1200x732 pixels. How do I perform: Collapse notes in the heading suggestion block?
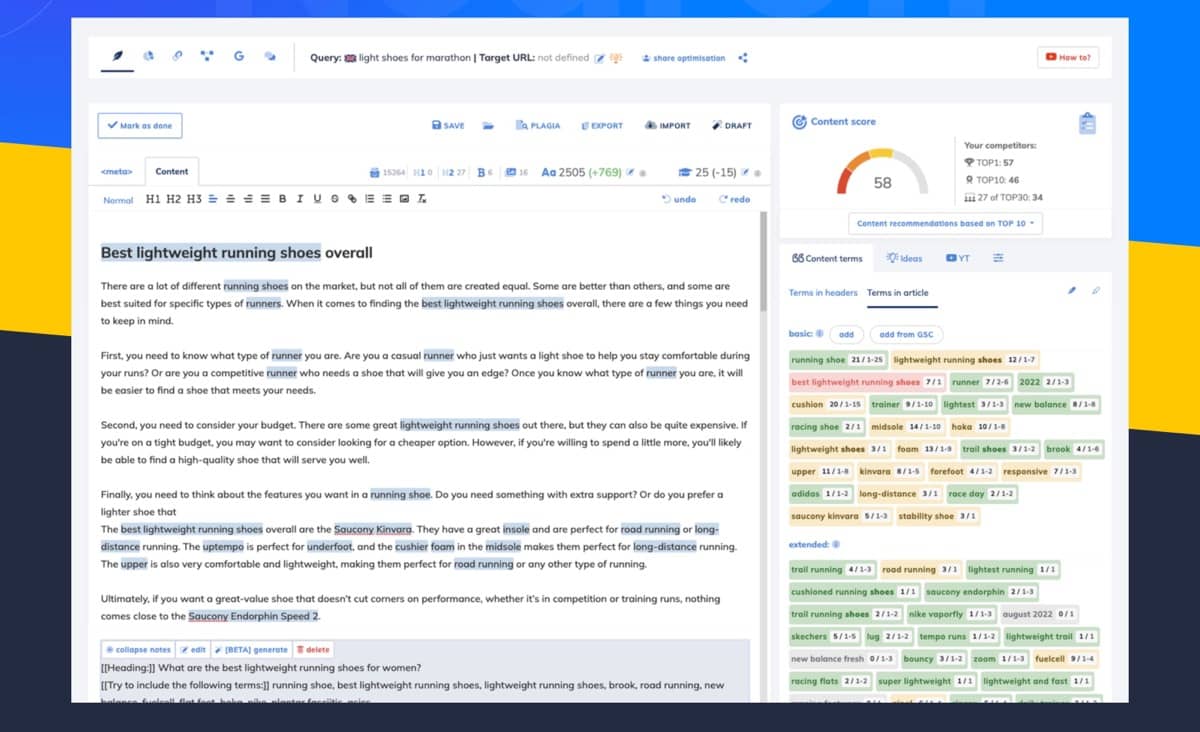click(137, 649)
